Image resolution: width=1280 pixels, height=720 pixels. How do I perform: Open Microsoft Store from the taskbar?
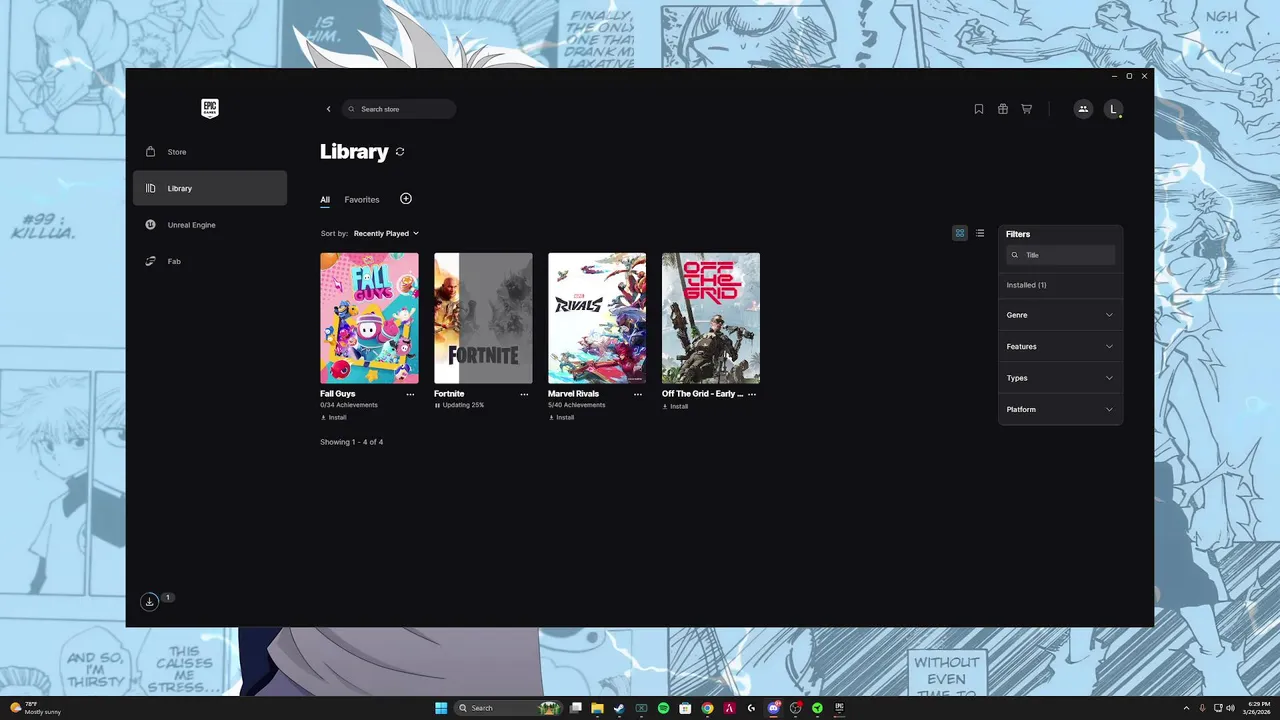point(685,708)
